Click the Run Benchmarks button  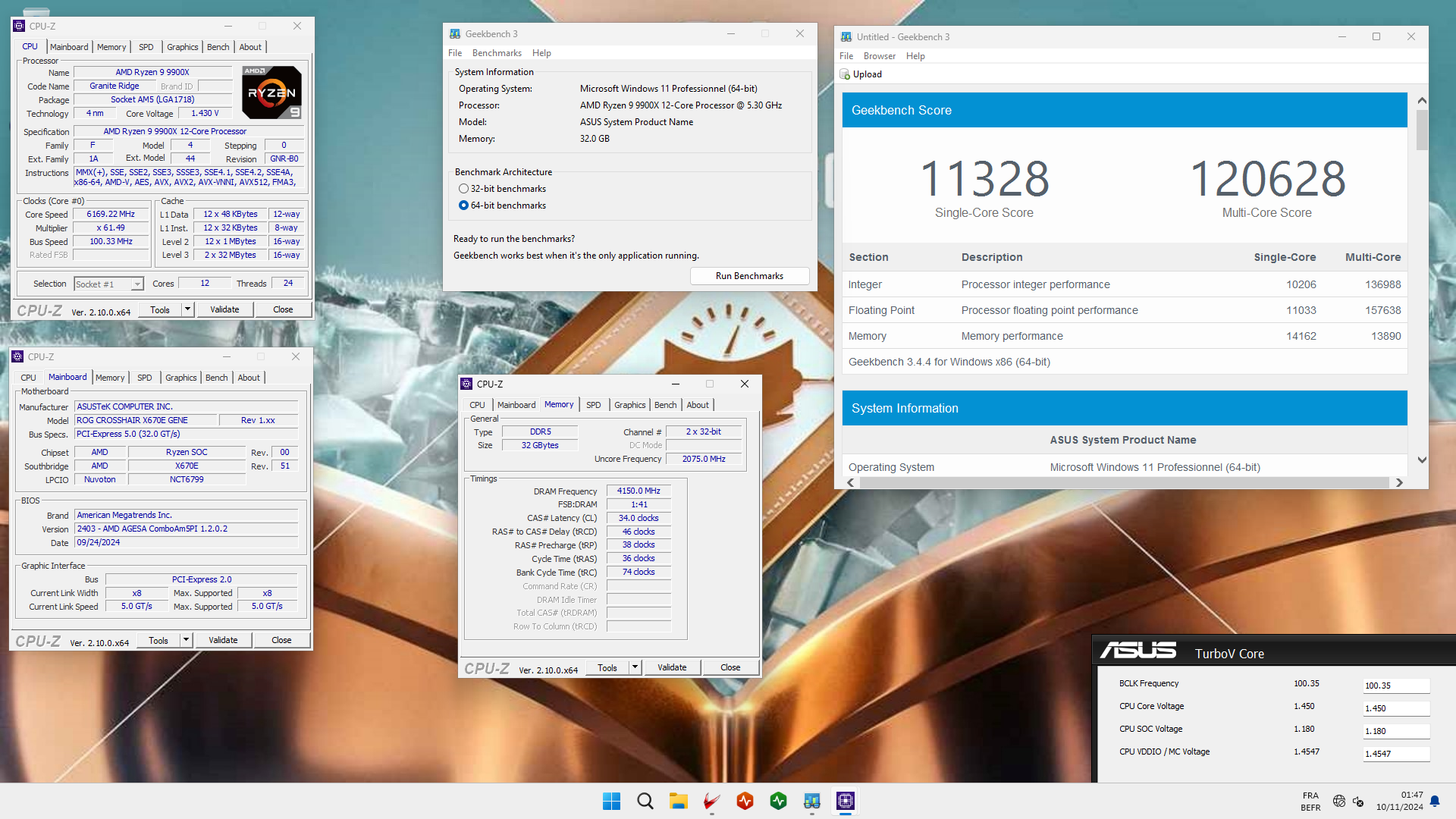pos(749,276)
